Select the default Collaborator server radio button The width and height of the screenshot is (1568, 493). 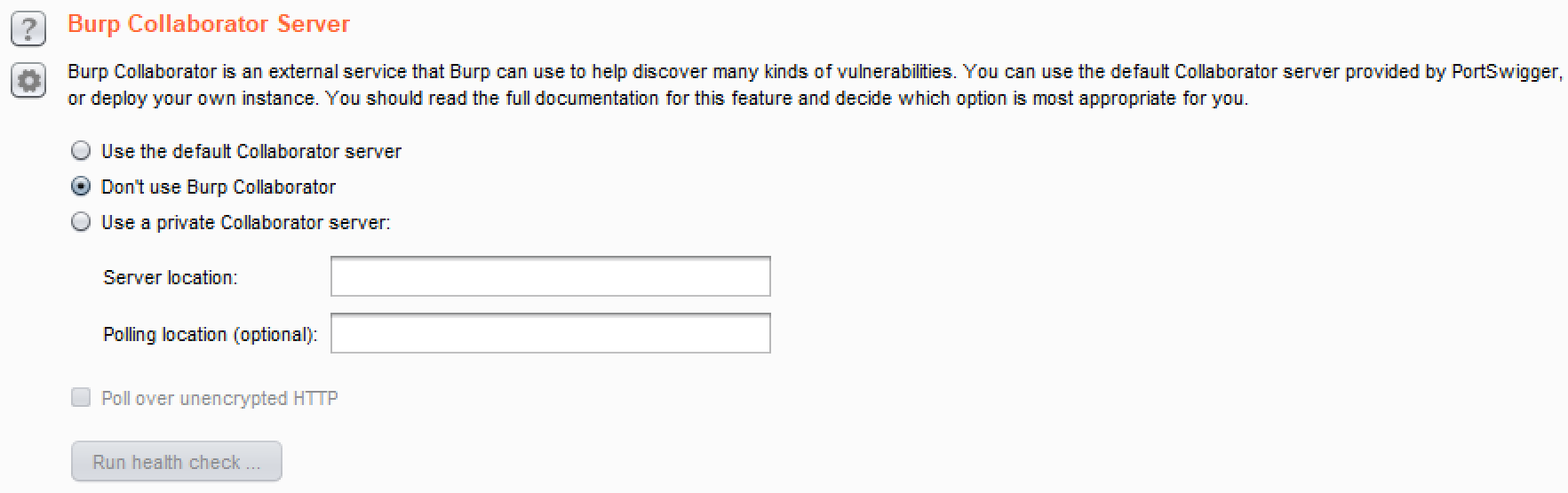pos(81,151)
